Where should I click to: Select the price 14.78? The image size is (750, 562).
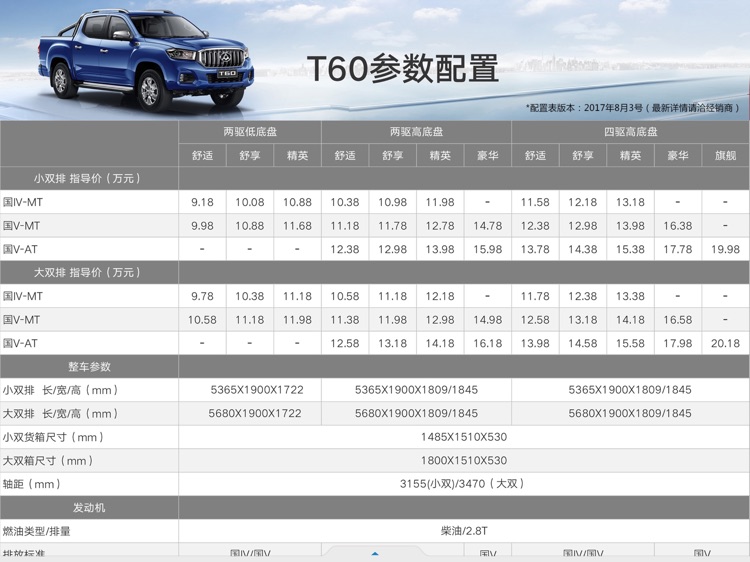tap(487, 226)
